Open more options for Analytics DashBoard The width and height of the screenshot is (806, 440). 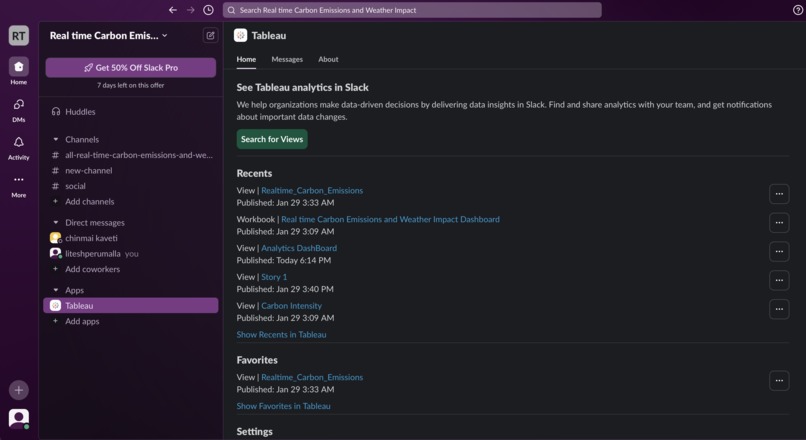click(779, 251)
